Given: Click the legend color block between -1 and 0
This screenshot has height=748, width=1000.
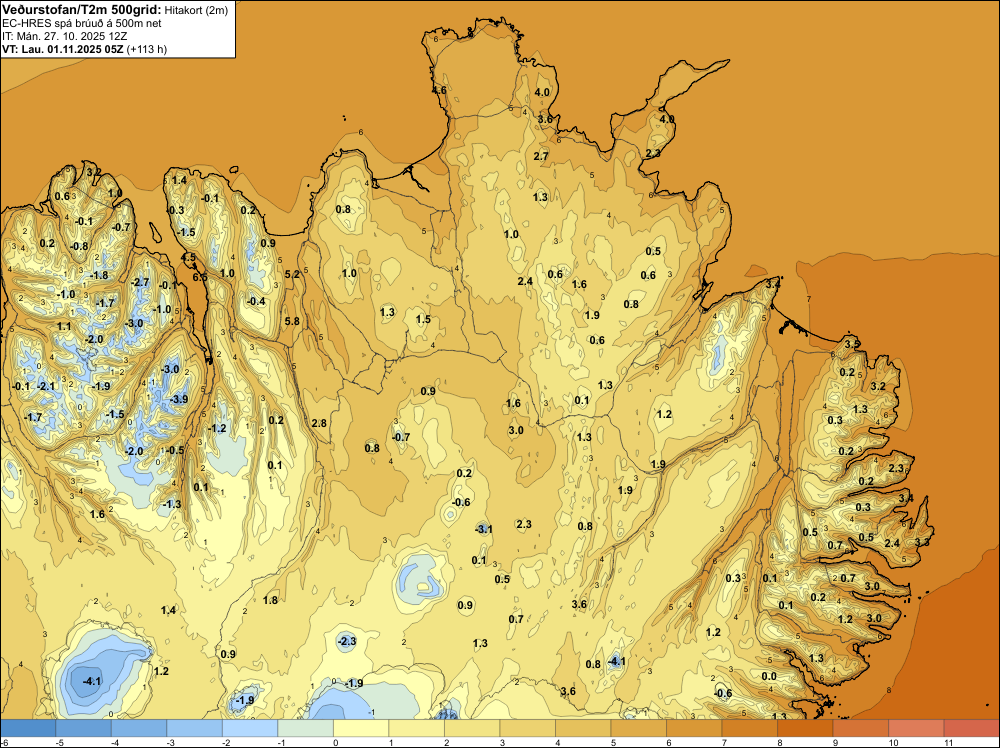Looking at the screenshot, I should pos(305,728).
